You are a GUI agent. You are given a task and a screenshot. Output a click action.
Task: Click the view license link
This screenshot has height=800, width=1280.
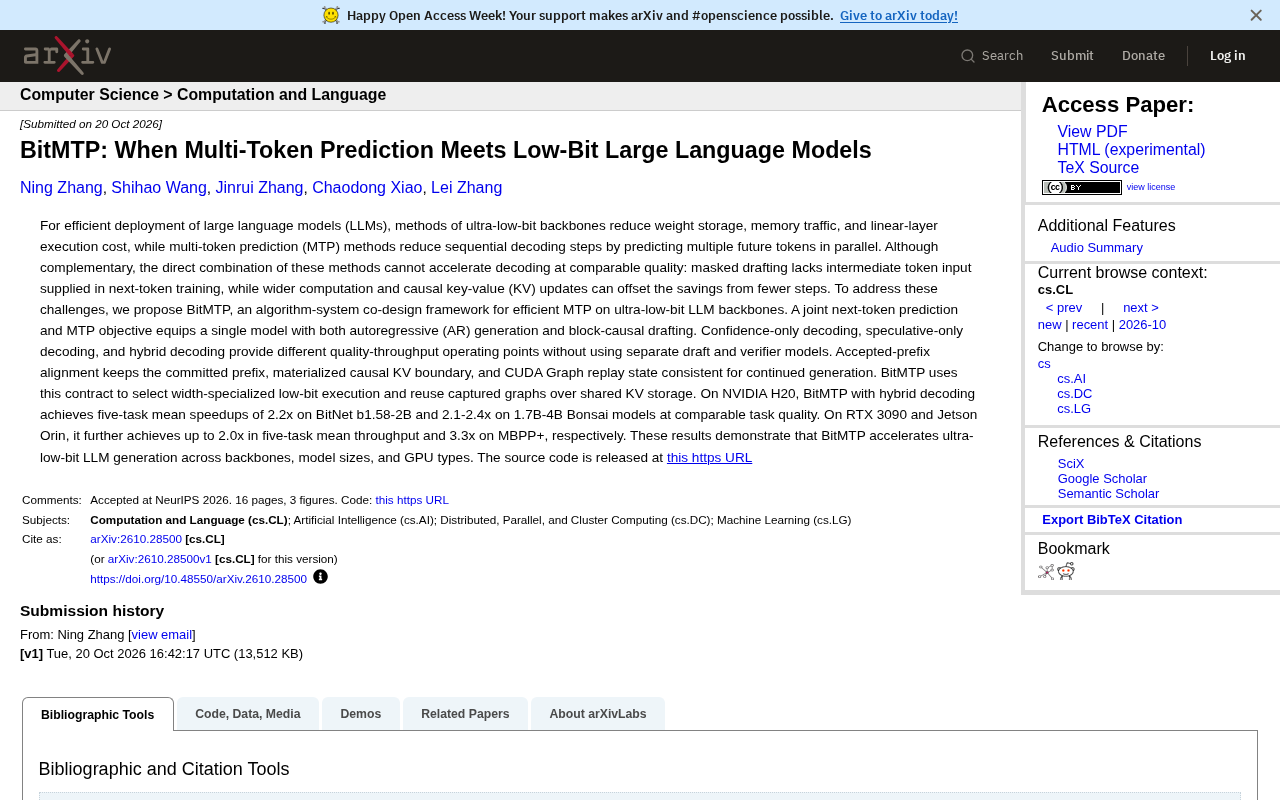click(x=1150, y=187)
